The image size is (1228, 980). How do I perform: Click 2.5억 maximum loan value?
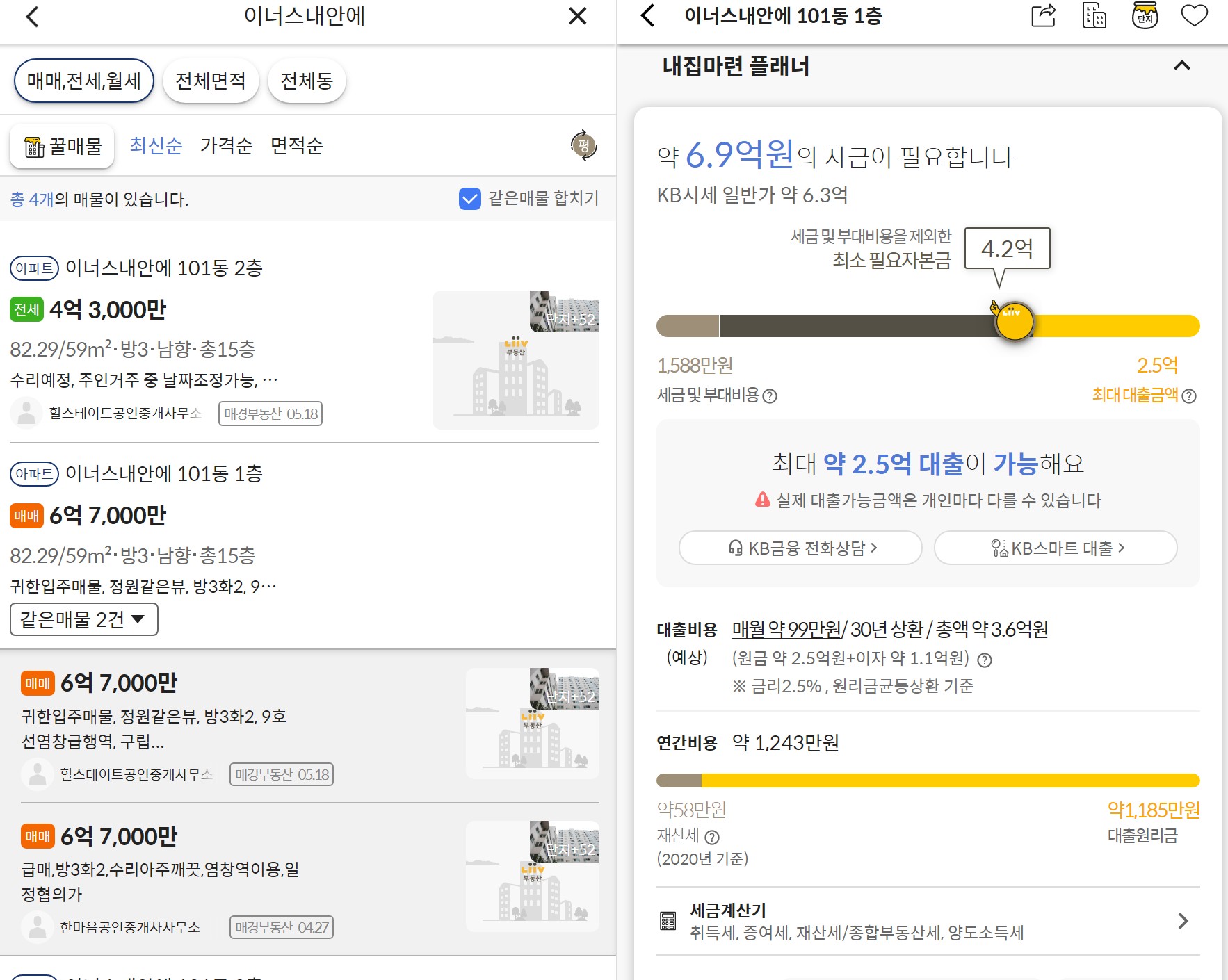[x=1157, y=365]
